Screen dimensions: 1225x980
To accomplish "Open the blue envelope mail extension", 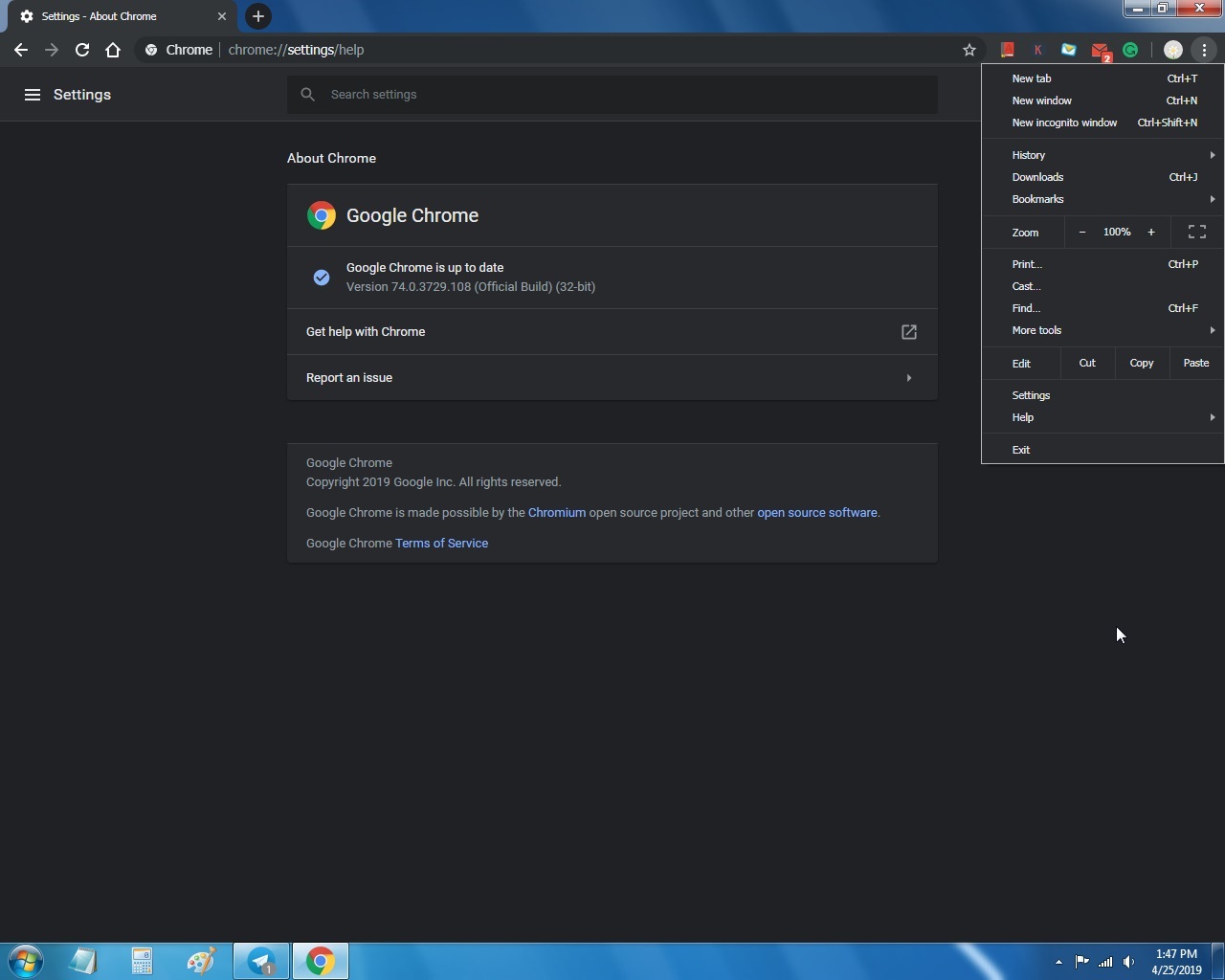I will tap(1069, 50).
